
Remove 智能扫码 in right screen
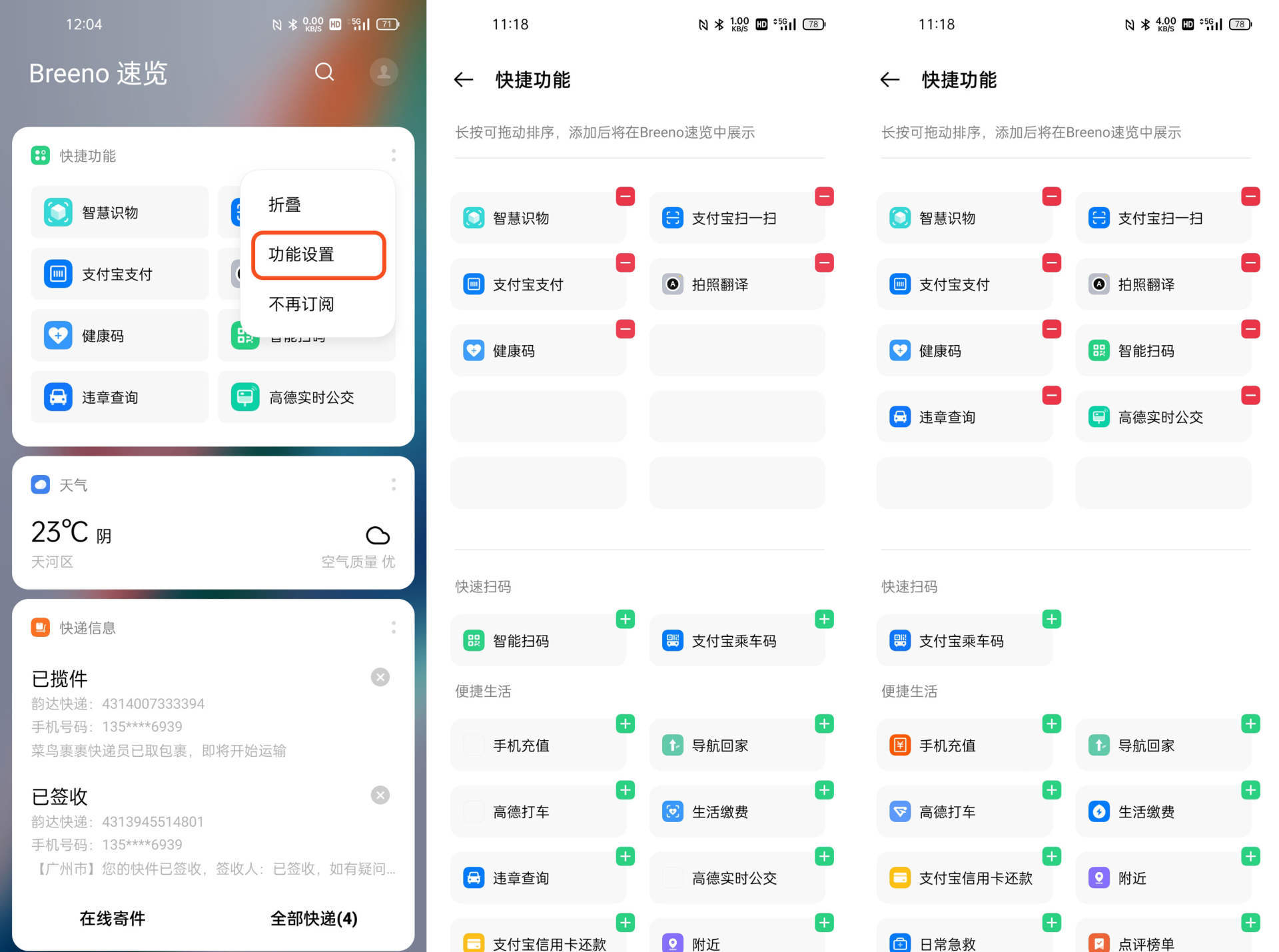point(1250,329)
